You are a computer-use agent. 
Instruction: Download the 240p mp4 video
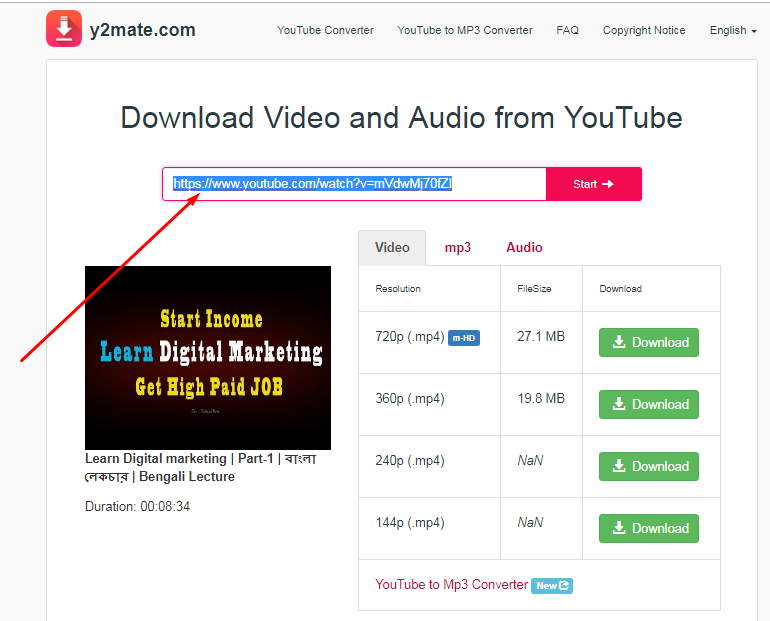click(x=649, y=466)
